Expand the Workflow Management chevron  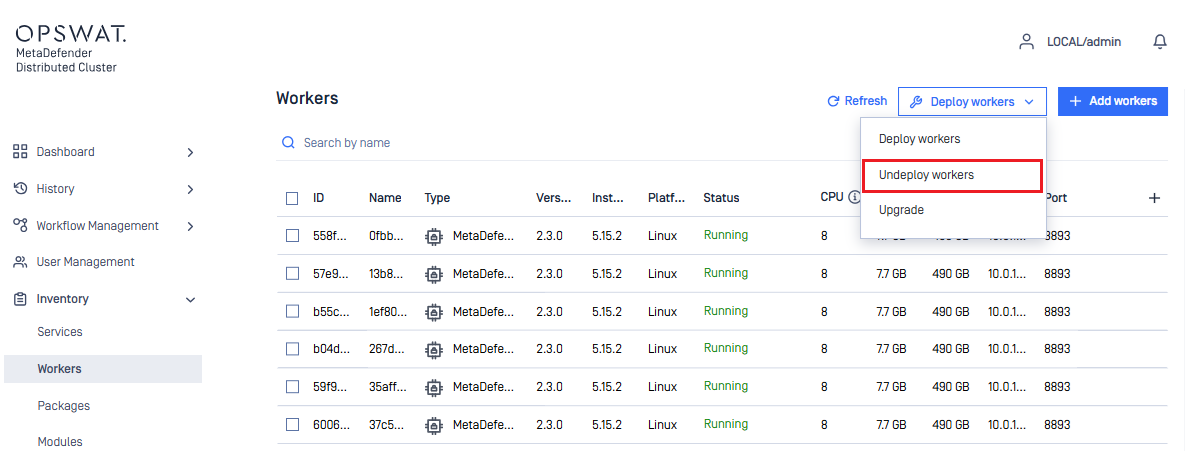pos(190,226)
